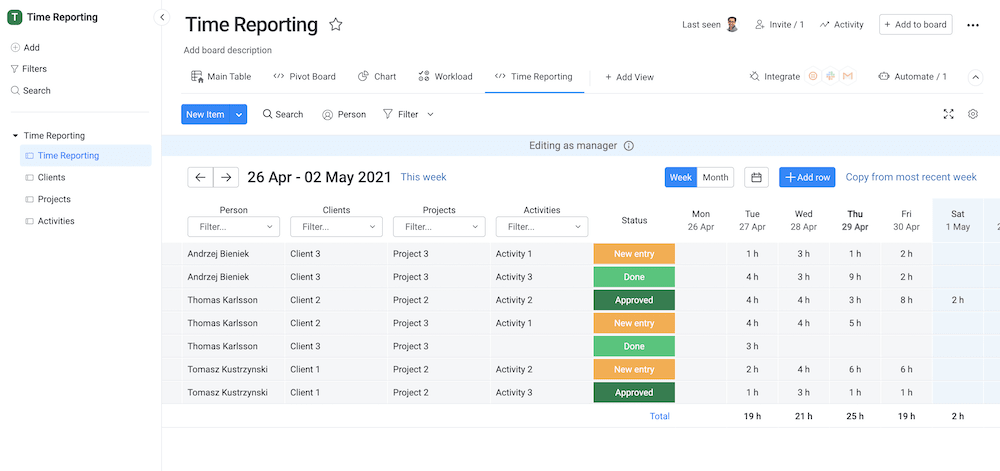Image resolution: width=1000 pixels, height=471 pixels.
Task: Switch to Month view
Action: click(x=715, y=177)
